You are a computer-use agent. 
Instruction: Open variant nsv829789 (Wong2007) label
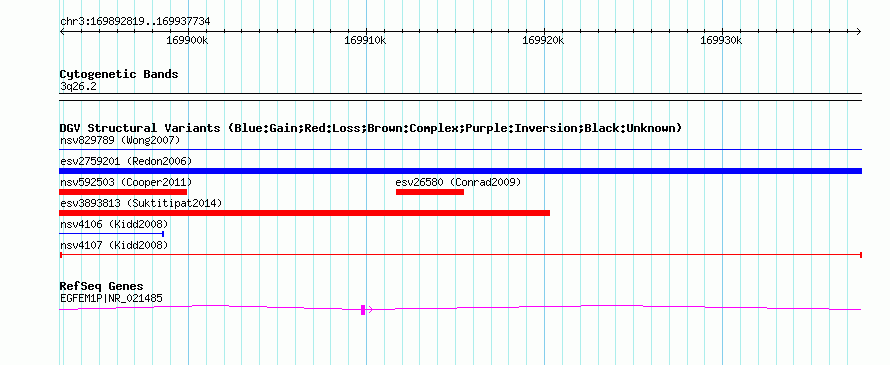[x=120, y=140]
